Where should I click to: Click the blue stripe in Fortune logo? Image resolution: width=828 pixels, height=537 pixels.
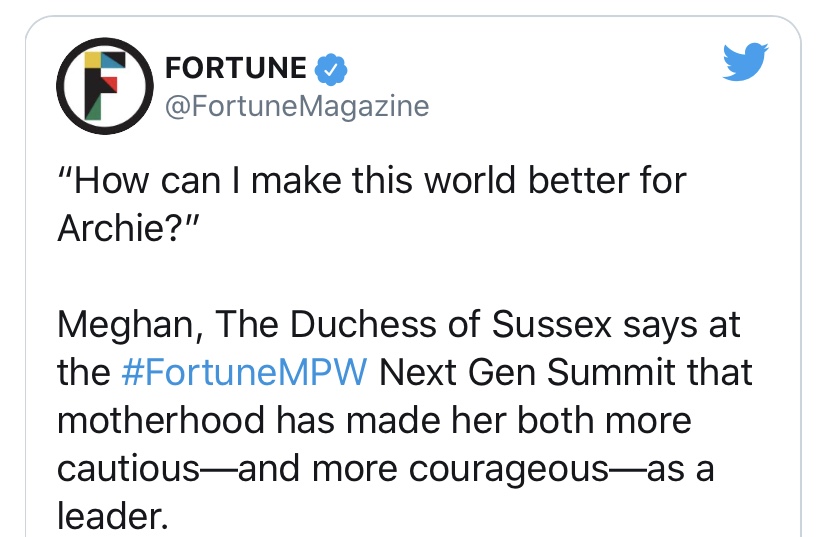pyautogui.click(x=108, y=58)
